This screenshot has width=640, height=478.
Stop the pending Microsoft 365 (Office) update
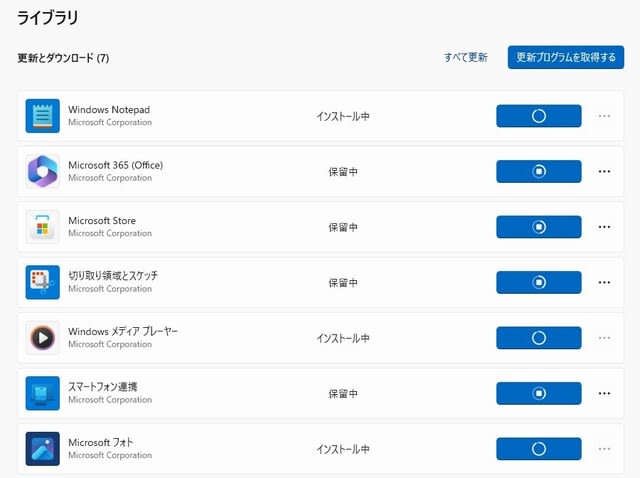[539, 171]
